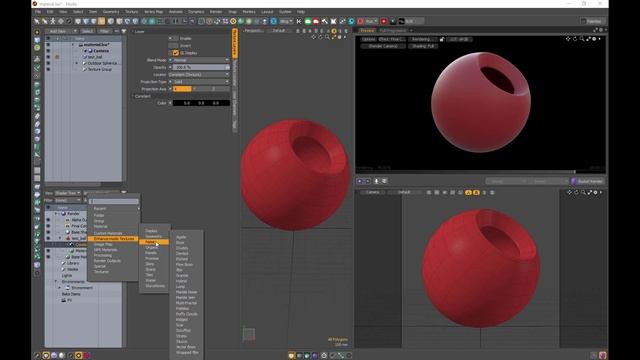Toggle visibility of Alpha Output shader layer
The image size is (640, 360).
pyautogui.click(x=48, y=220)
